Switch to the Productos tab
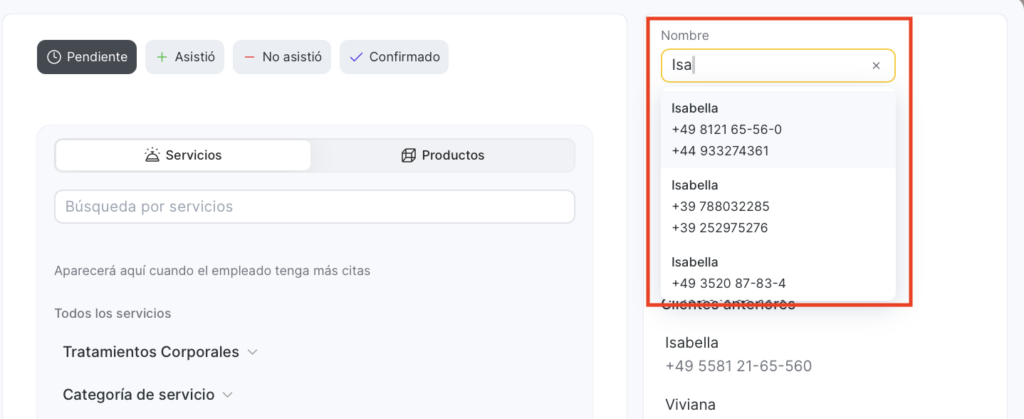The width and height of the screenshot is (1024, 419). coord(442,155)
